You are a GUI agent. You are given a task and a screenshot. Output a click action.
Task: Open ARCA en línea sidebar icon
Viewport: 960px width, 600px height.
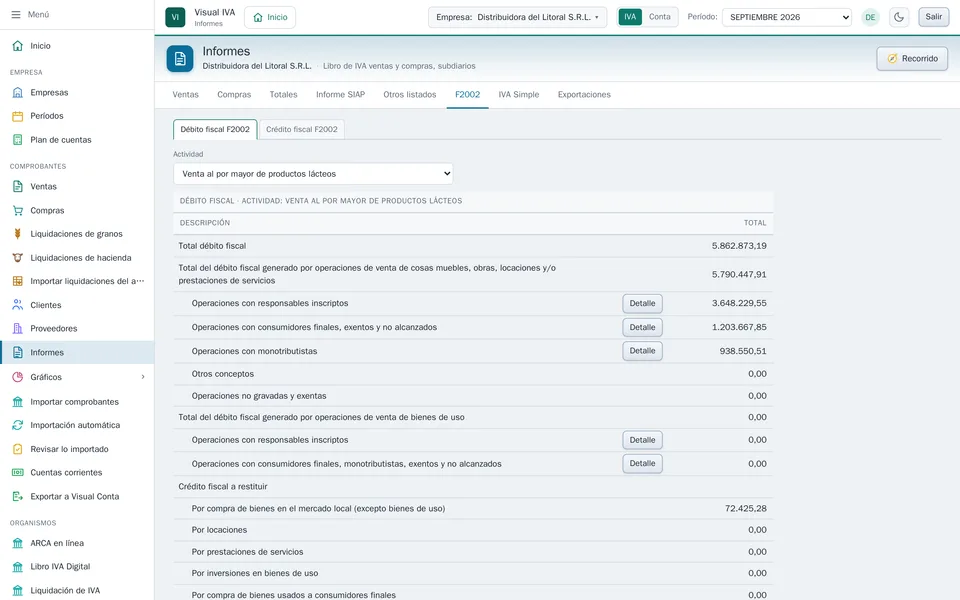18,543
